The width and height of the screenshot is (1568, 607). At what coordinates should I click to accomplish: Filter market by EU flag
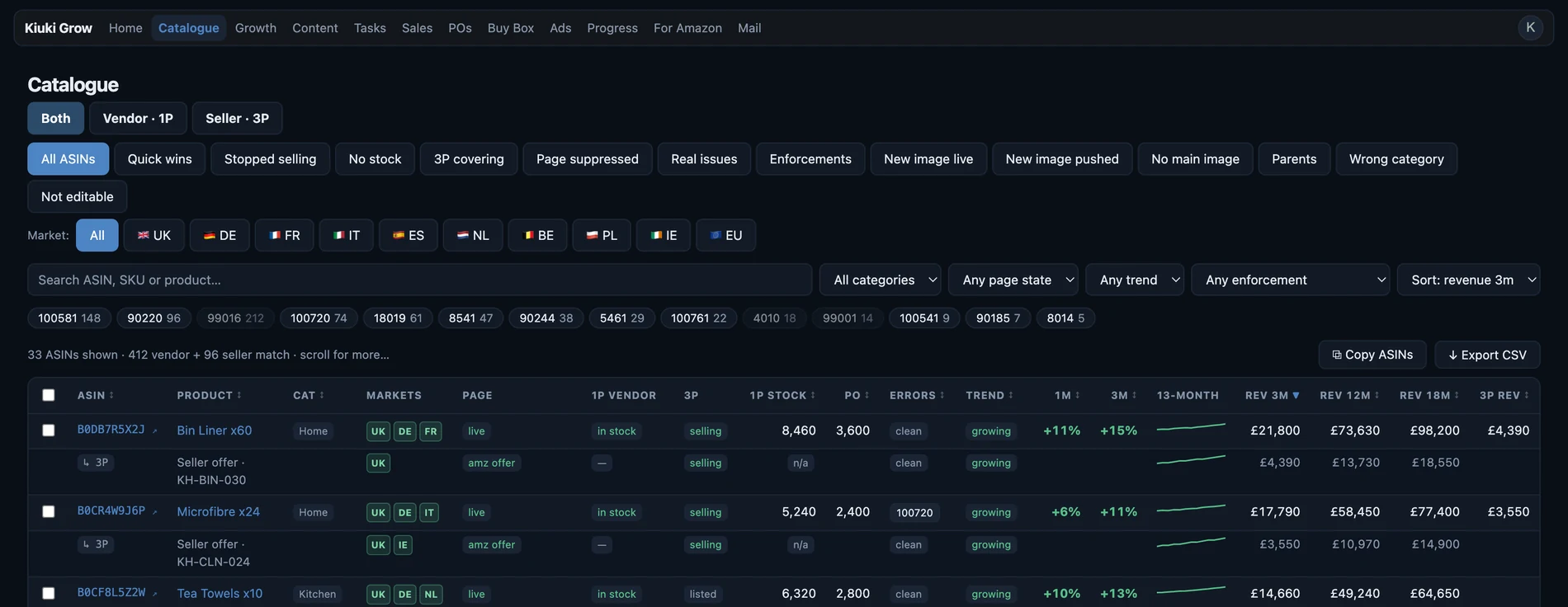pos(725,235)
